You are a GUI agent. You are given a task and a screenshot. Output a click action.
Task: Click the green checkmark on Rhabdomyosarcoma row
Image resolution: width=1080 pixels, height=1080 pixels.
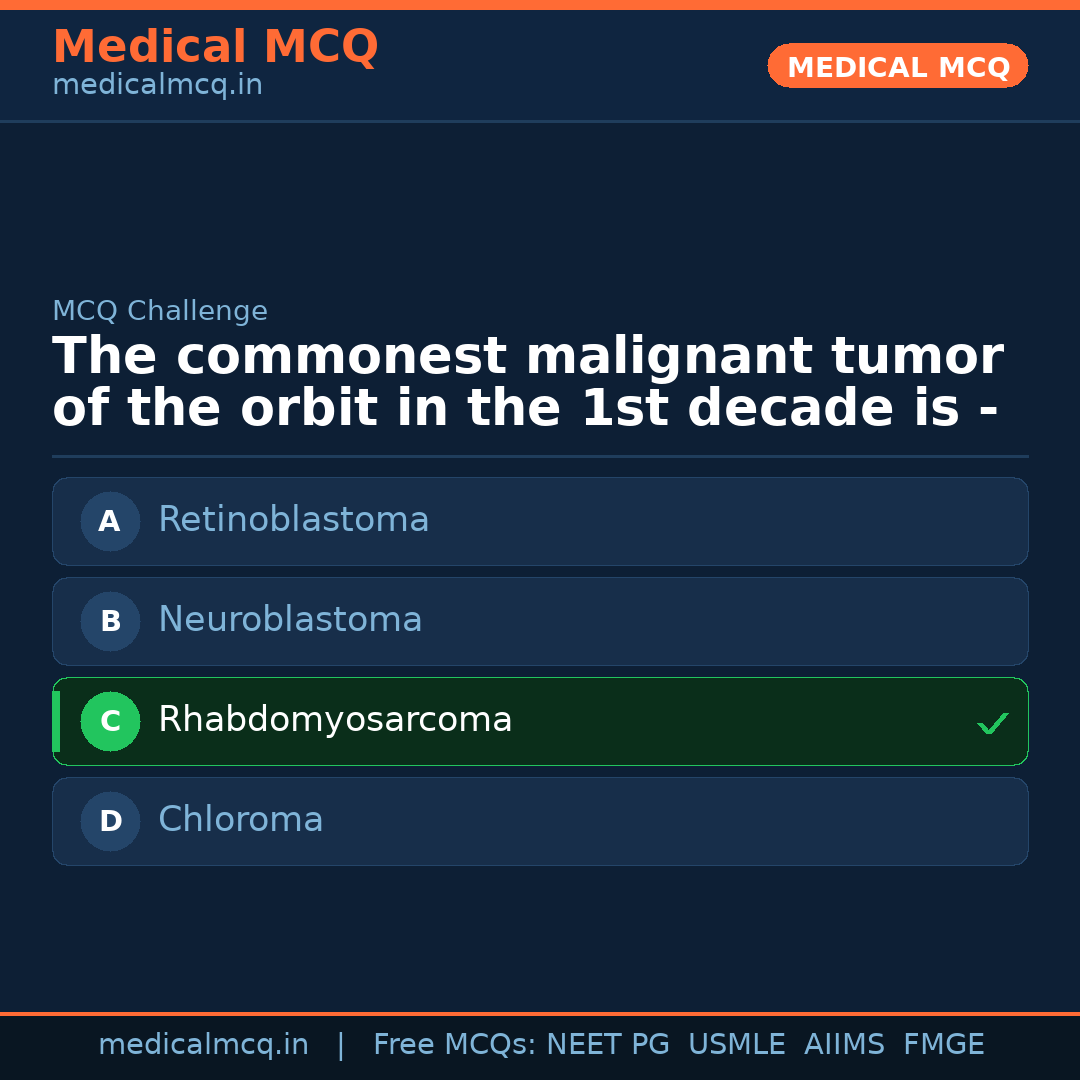[x=992, y=723]
